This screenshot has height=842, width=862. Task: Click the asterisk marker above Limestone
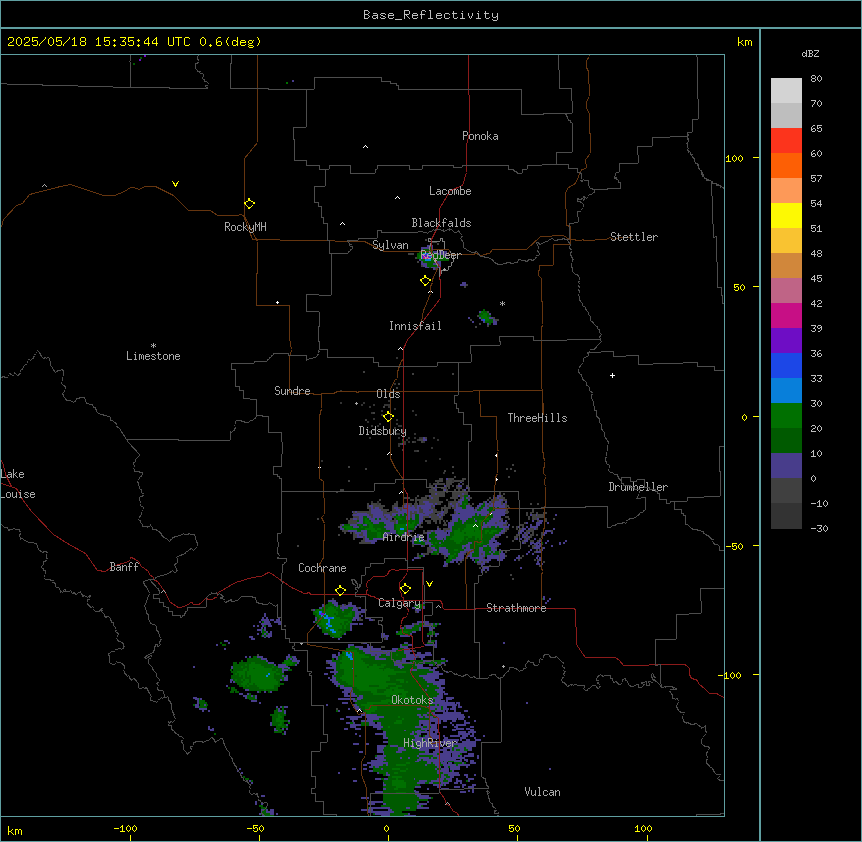coord(153,346)
